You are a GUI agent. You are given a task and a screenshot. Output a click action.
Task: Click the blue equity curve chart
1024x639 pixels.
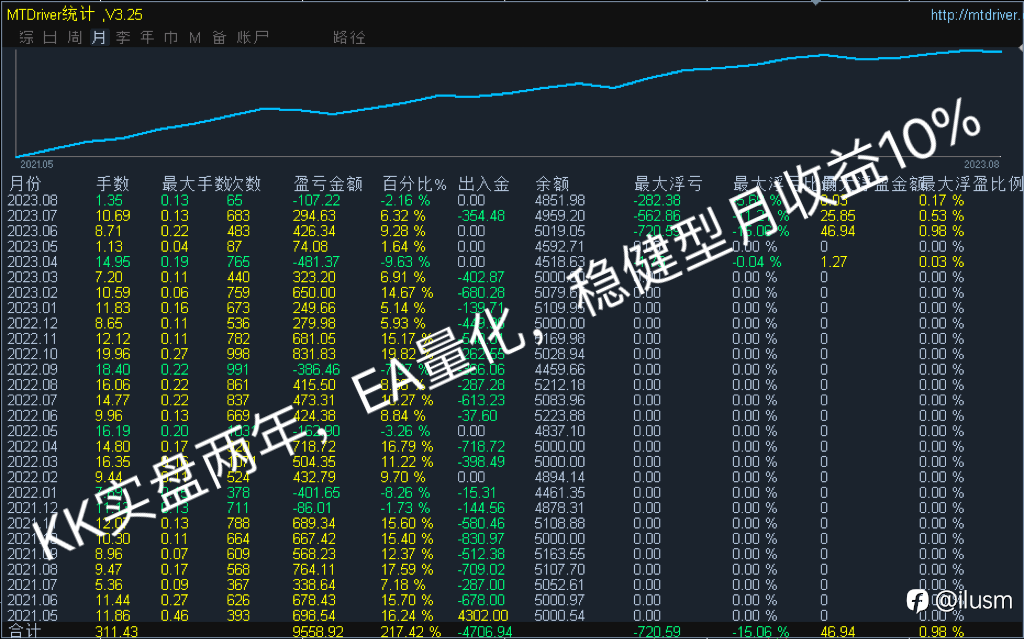509,101
